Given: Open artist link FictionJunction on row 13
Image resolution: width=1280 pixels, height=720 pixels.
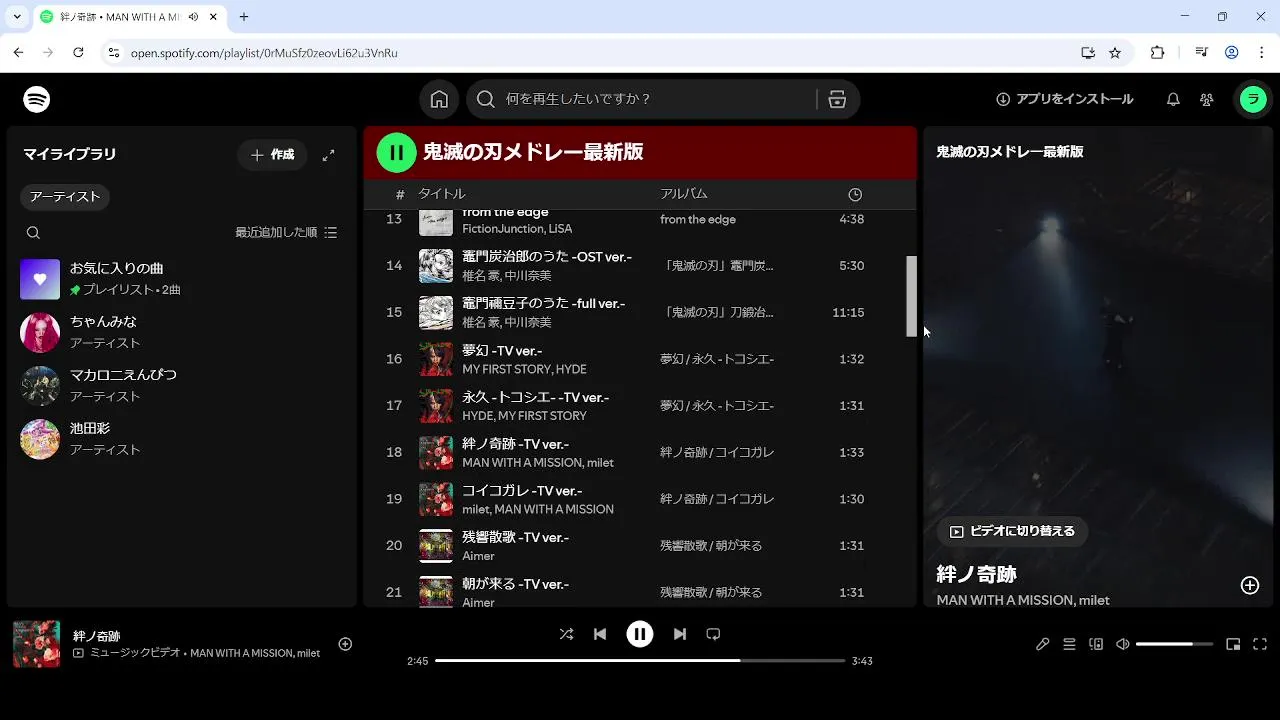Looking at the screenshot, I should [x=500, y=229].
